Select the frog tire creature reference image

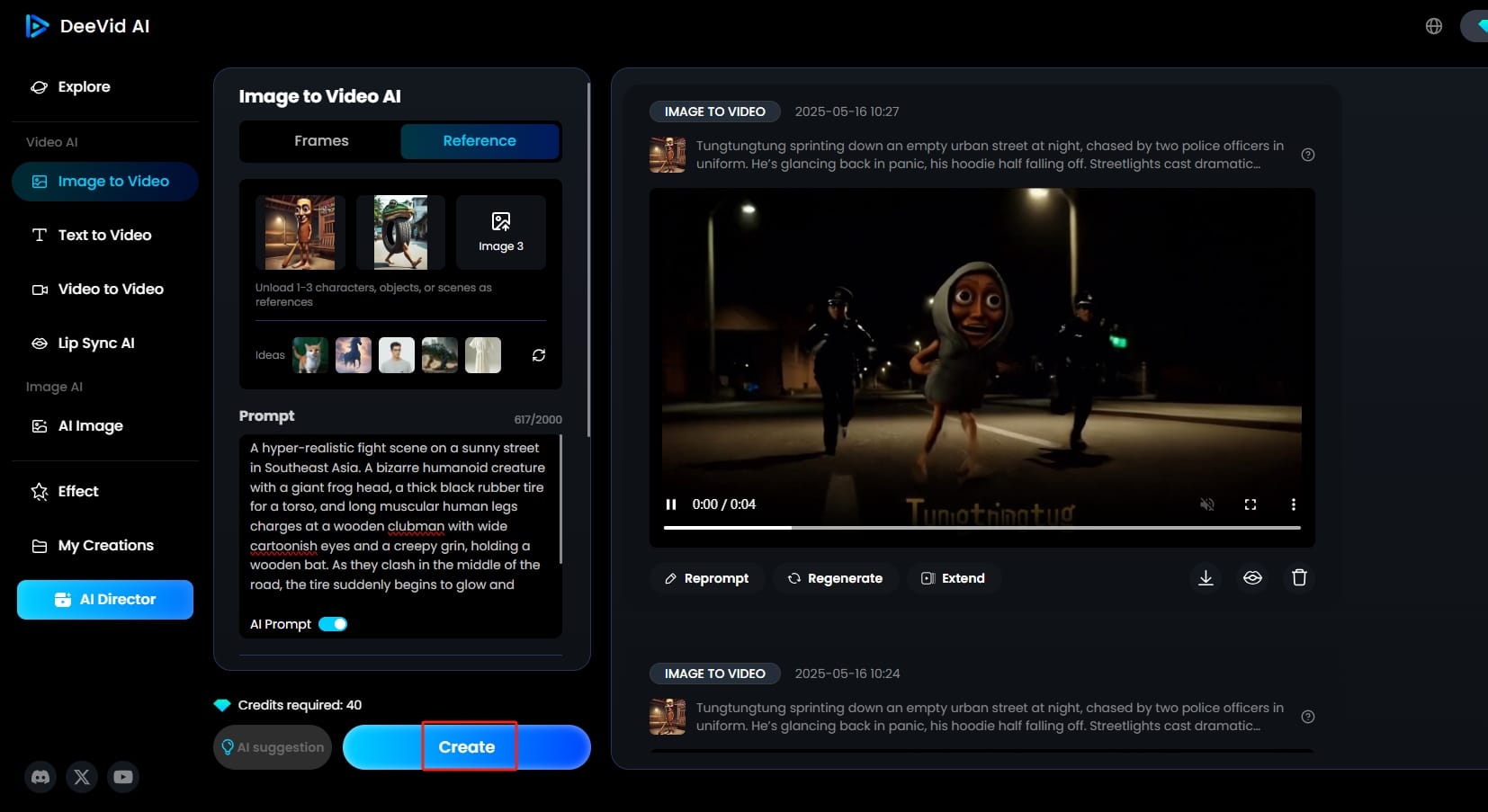400,233
